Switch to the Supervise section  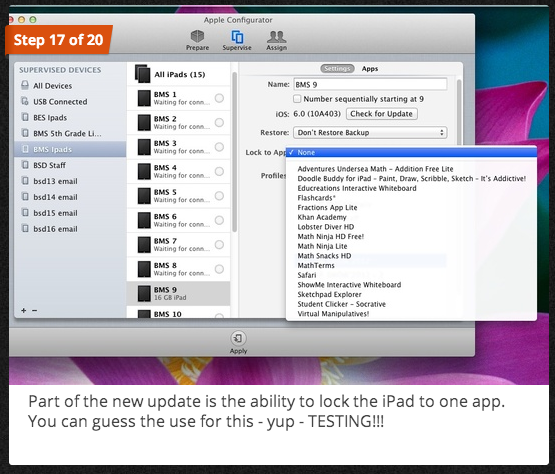[x=237, y=40]
